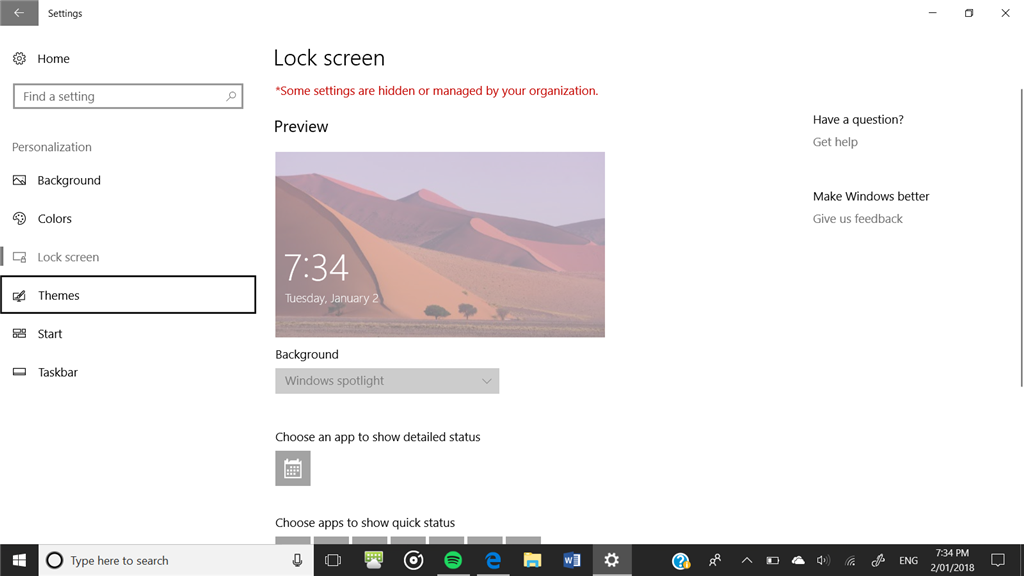Open Spotify from the taskbar
This screenshot has height=576, width=1024.
pos(453,560)
